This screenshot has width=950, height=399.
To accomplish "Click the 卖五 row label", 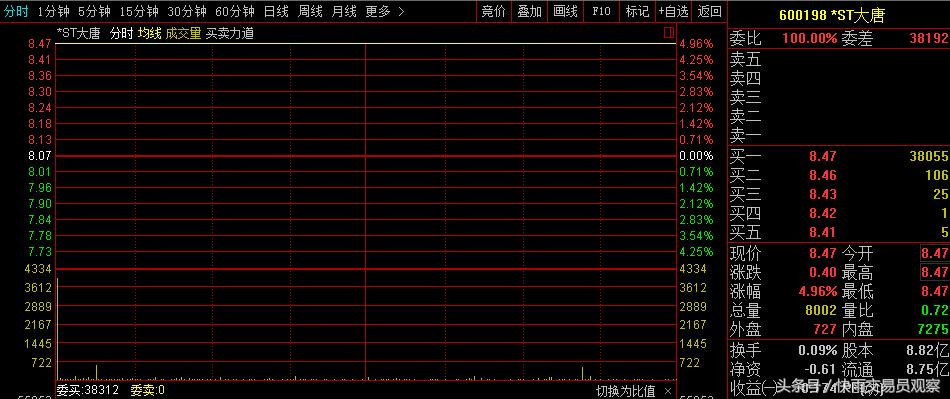I will pos(746,59).
